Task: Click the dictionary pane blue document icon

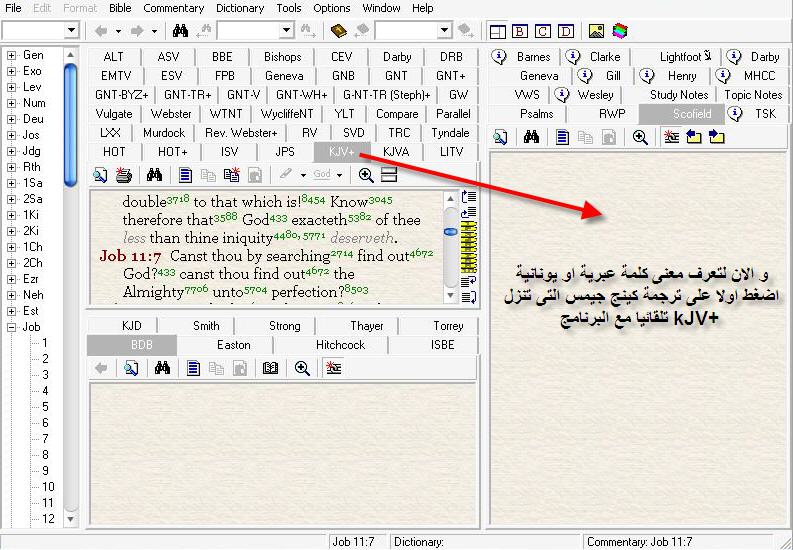Action: coord(193,368)
